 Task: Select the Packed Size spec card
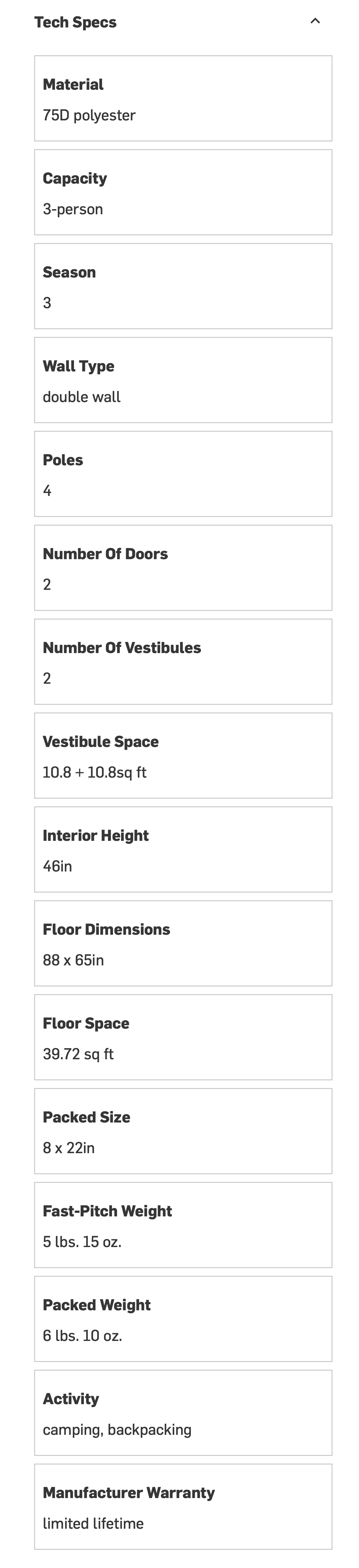click(x=183, y=1130)
